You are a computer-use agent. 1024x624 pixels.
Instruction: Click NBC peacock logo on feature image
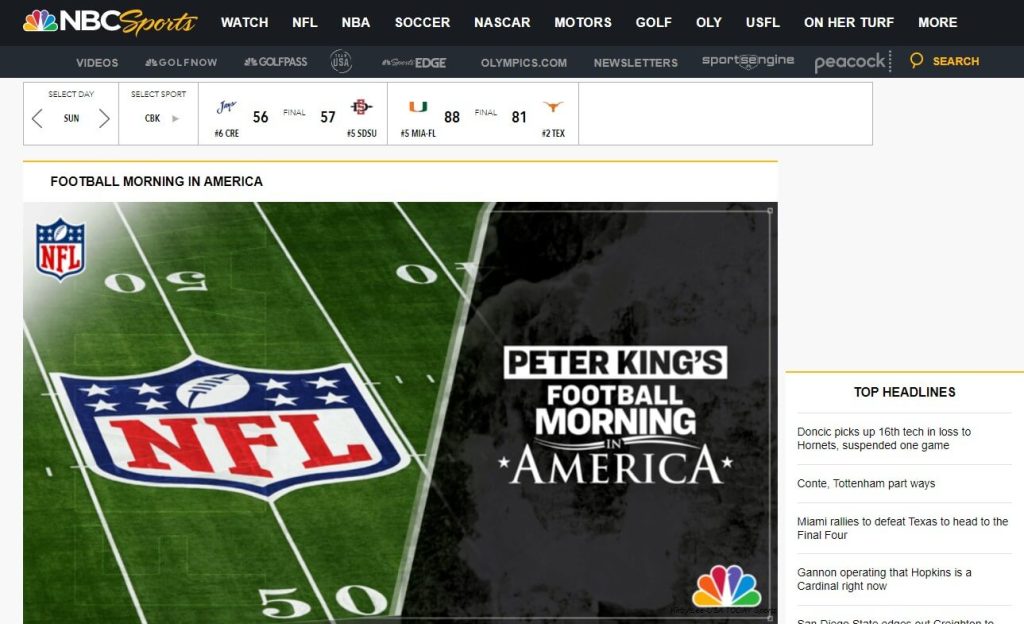[726, 586]
